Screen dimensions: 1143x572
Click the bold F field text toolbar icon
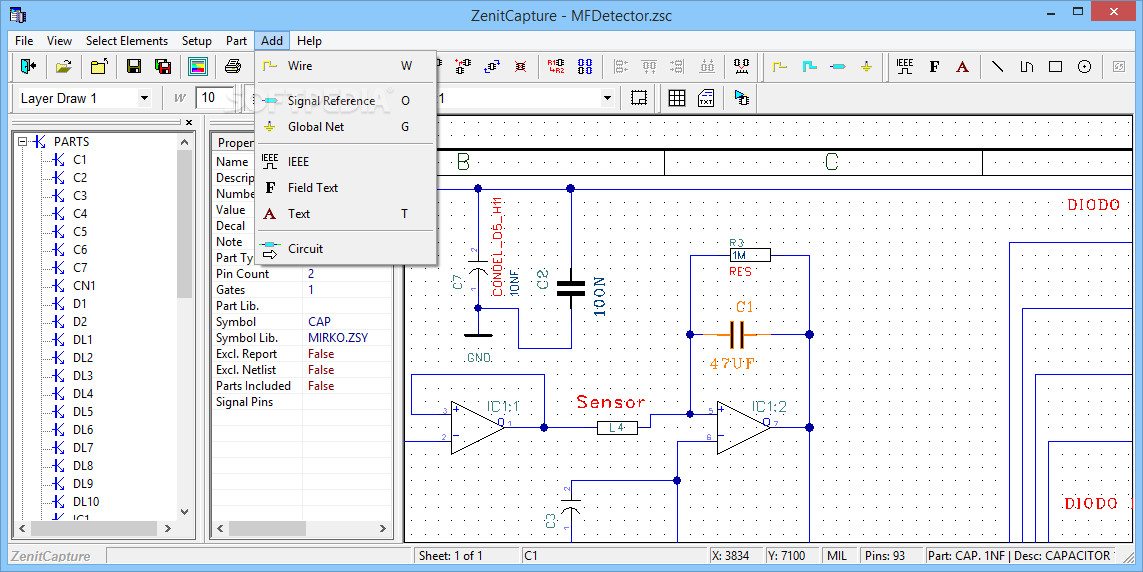coord(935,67)
